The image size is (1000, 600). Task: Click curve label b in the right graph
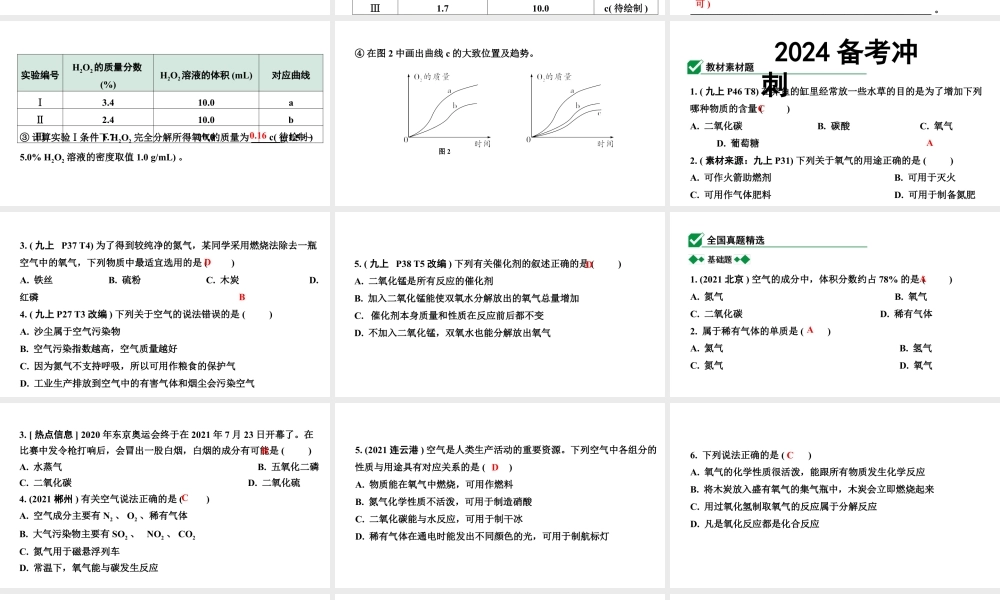(x=577, y=106)
